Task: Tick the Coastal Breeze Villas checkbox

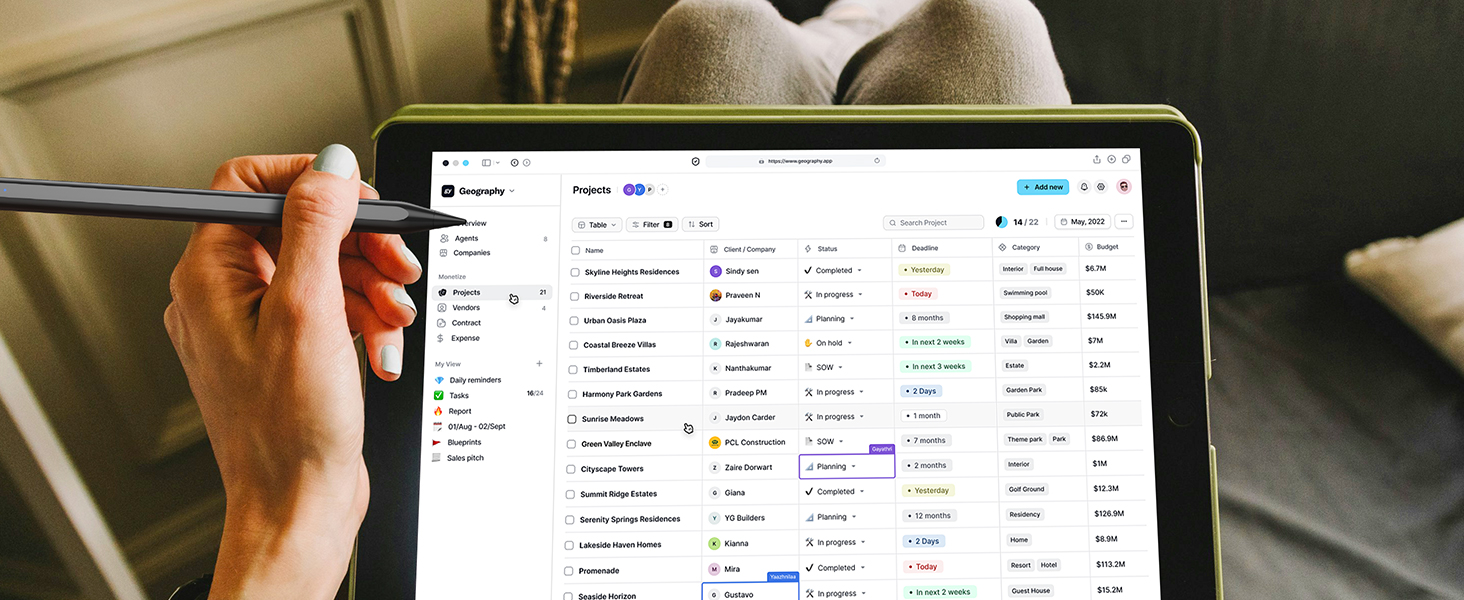Action: pyautogui.click(x=573, y=345)
